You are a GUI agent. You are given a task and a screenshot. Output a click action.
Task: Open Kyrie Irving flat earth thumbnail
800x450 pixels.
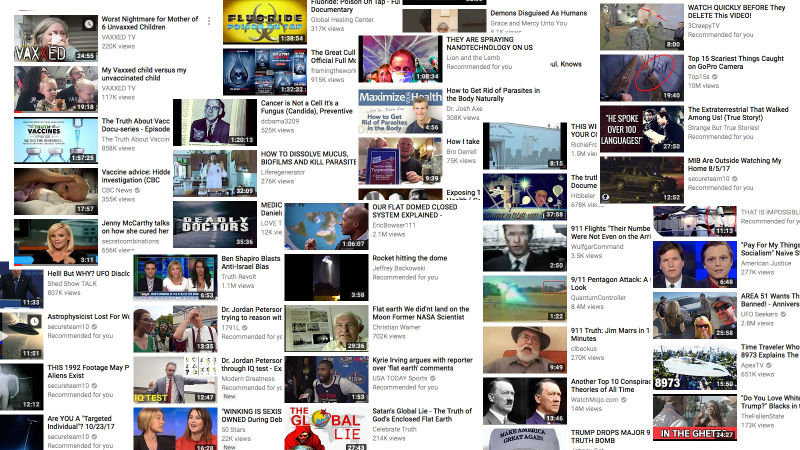tap(326, 380)
